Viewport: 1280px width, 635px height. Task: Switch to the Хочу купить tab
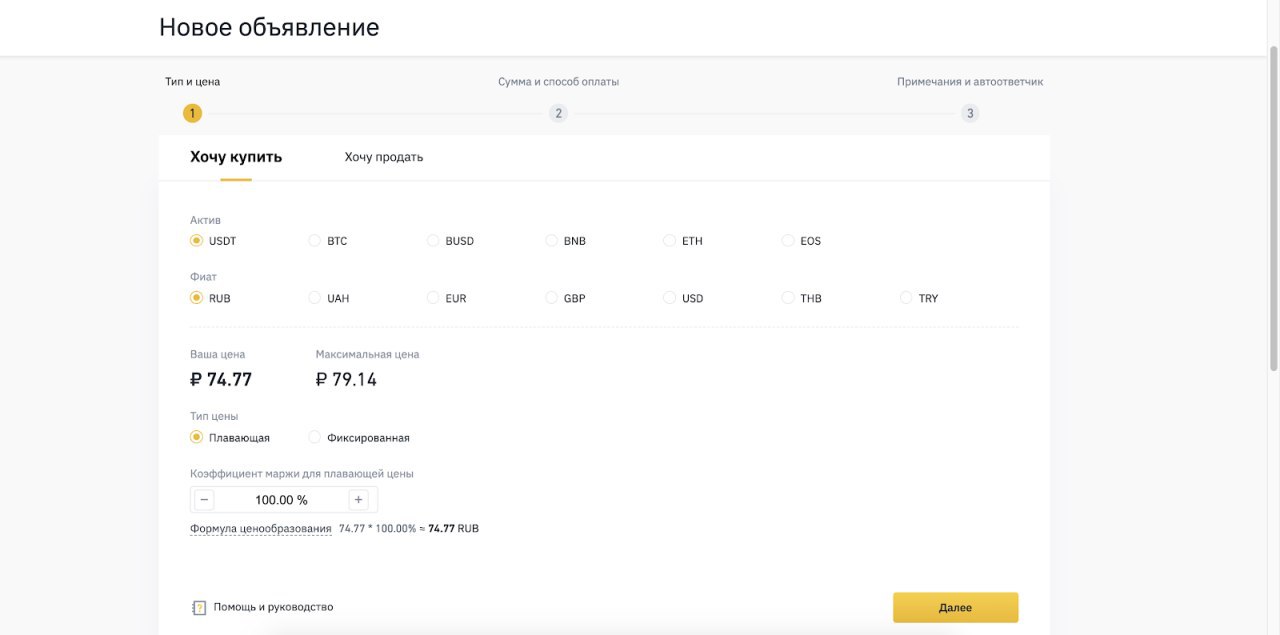point(237,156)
